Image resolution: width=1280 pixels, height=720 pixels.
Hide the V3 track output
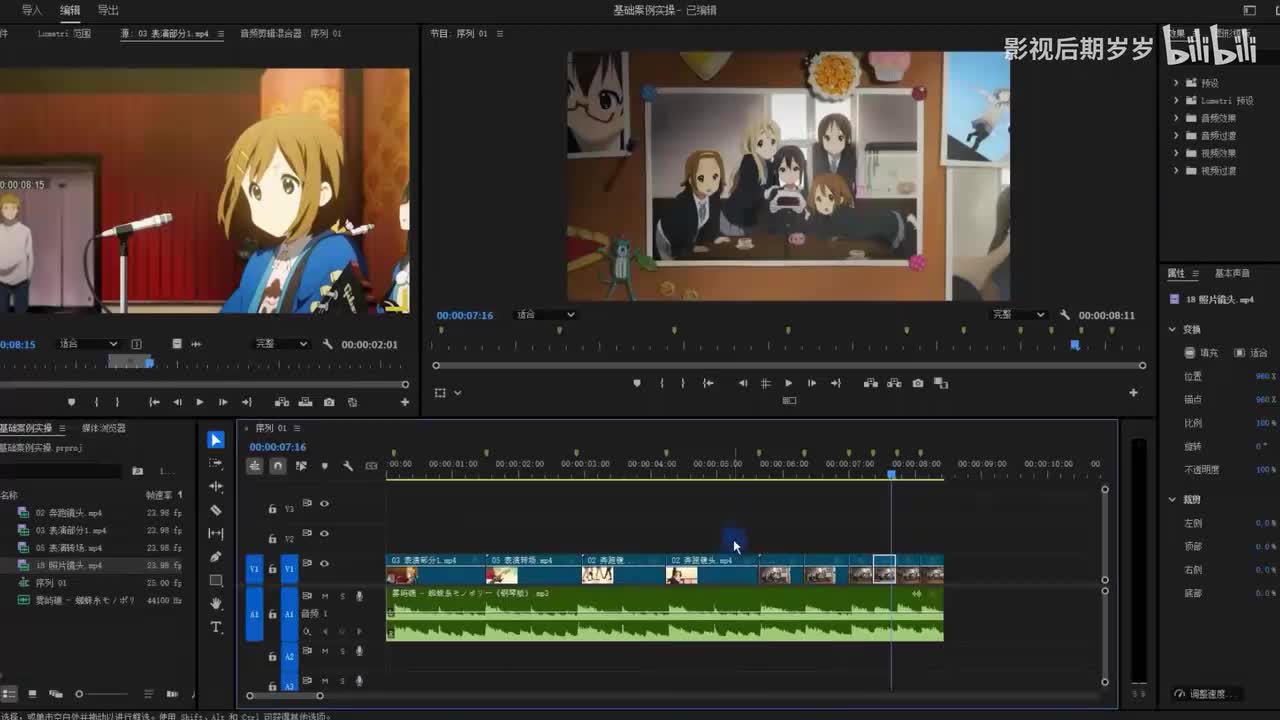tap(324, 504)
